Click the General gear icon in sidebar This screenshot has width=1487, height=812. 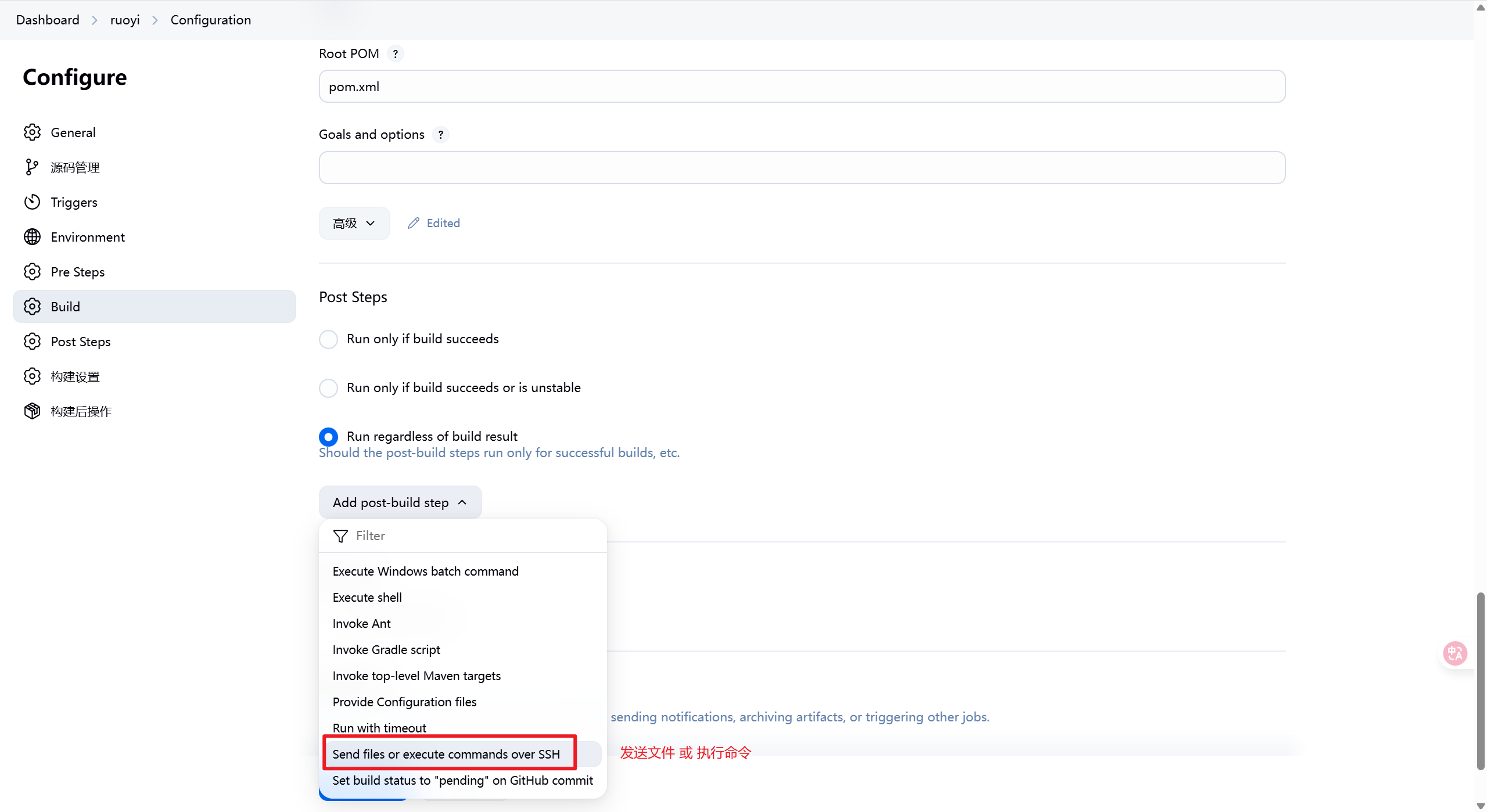click(x=32, y=132)
